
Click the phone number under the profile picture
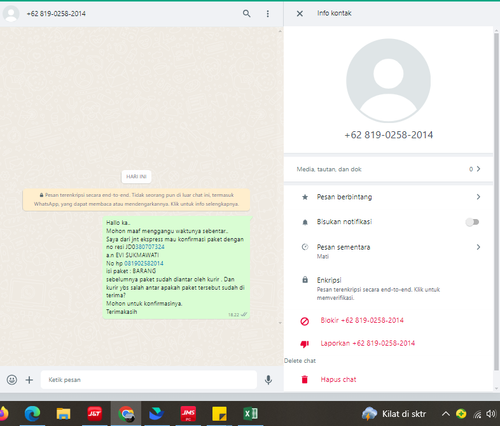388,135
